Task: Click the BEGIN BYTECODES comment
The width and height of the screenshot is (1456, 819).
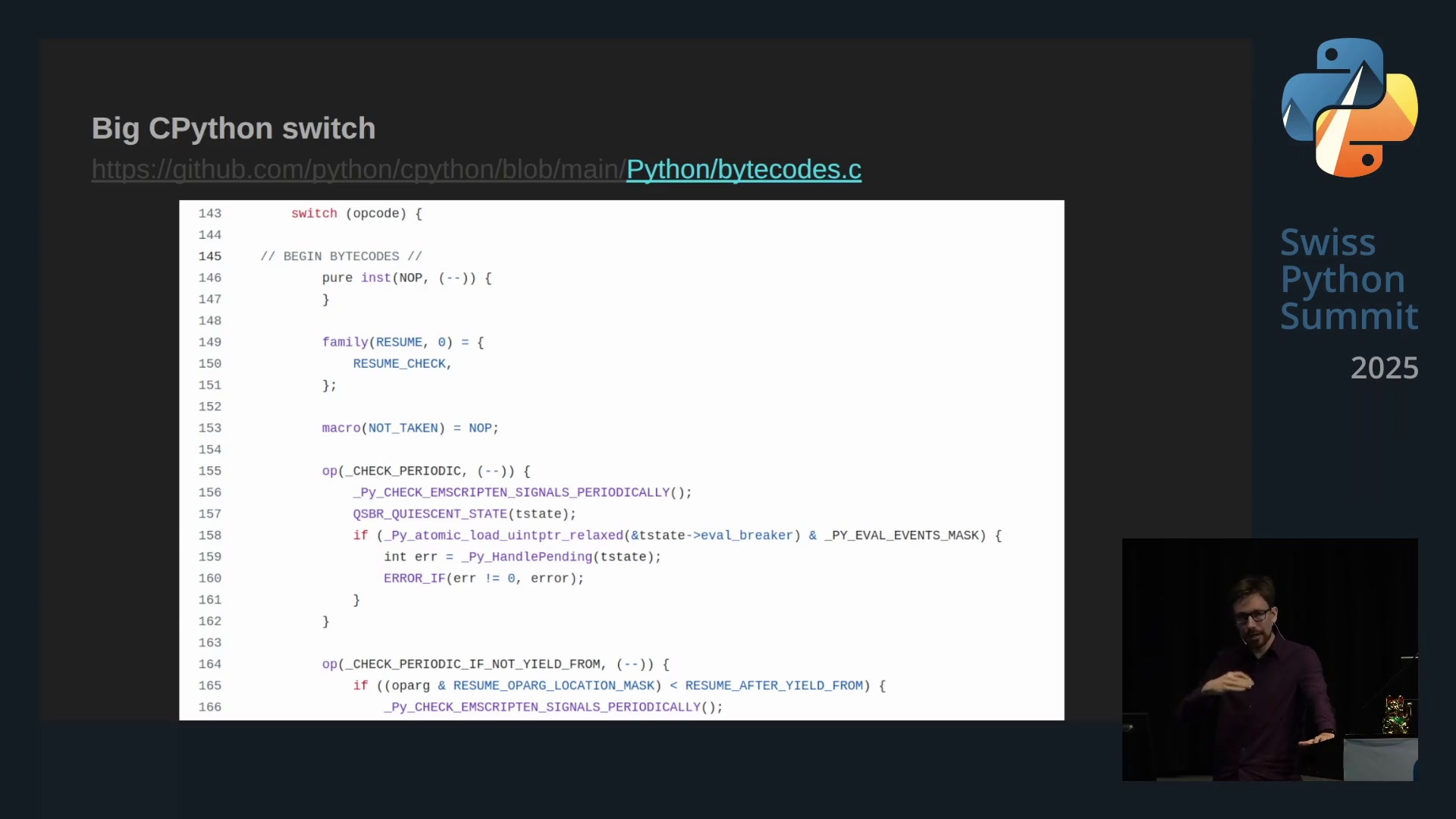Action: pyautogui.click(x=341, y=256)
